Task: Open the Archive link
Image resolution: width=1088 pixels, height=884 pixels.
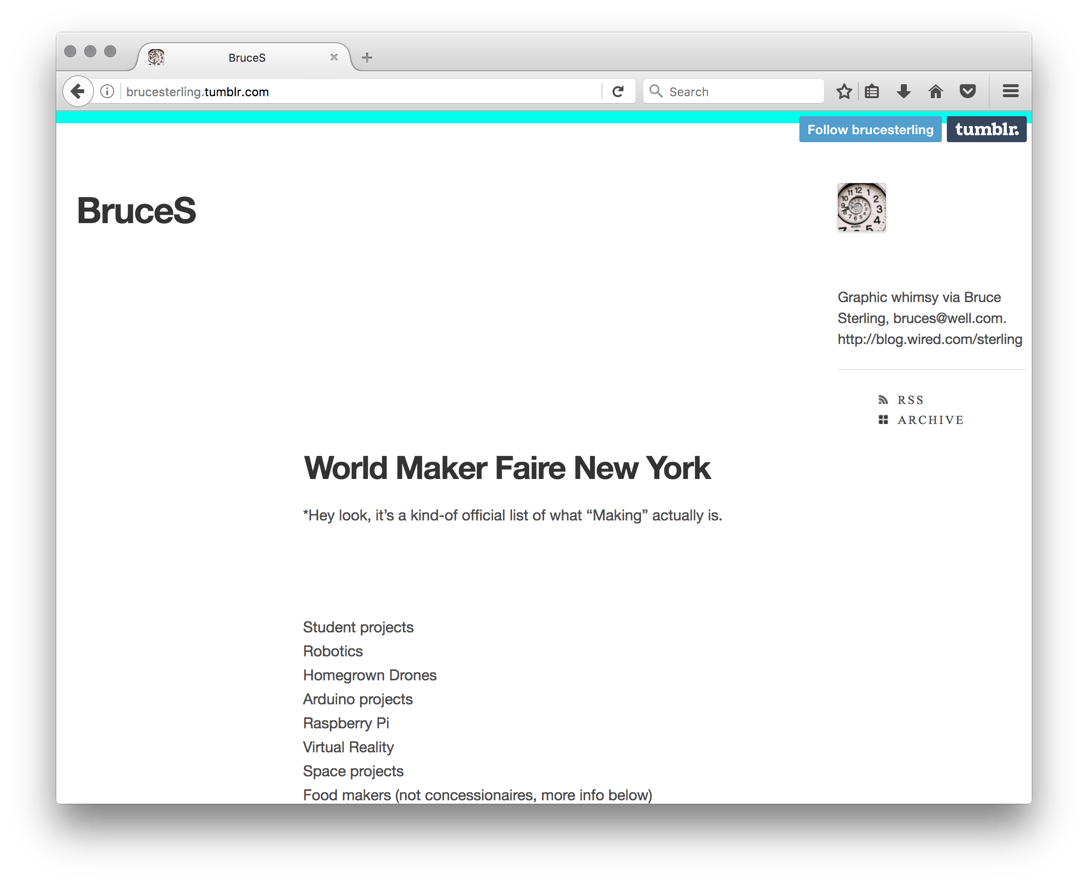Action: 930,420
